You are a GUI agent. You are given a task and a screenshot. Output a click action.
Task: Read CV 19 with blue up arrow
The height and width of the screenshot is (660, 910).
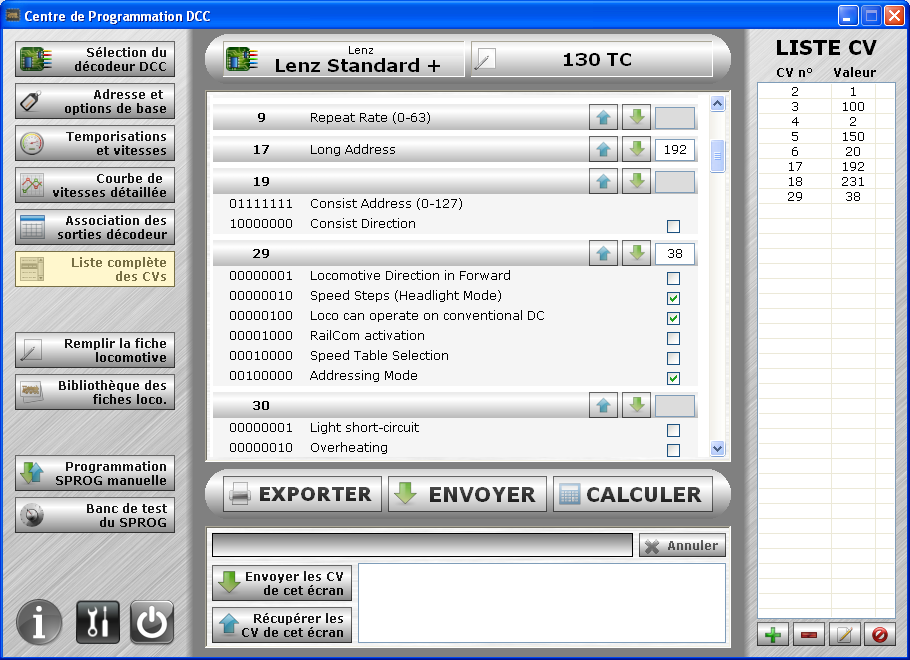point(603,182)
